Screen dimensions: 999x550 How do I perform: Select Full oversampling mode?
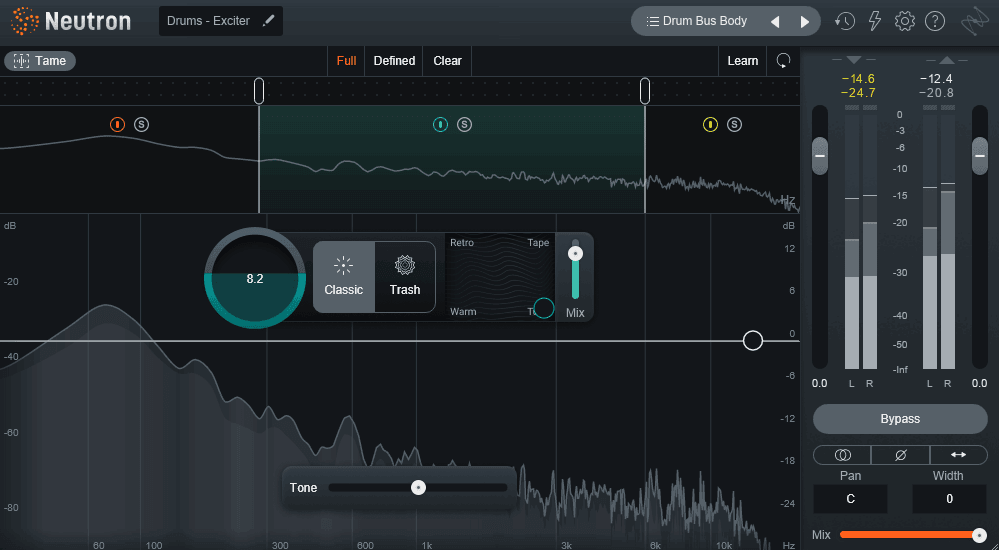[x=346, y=61]
